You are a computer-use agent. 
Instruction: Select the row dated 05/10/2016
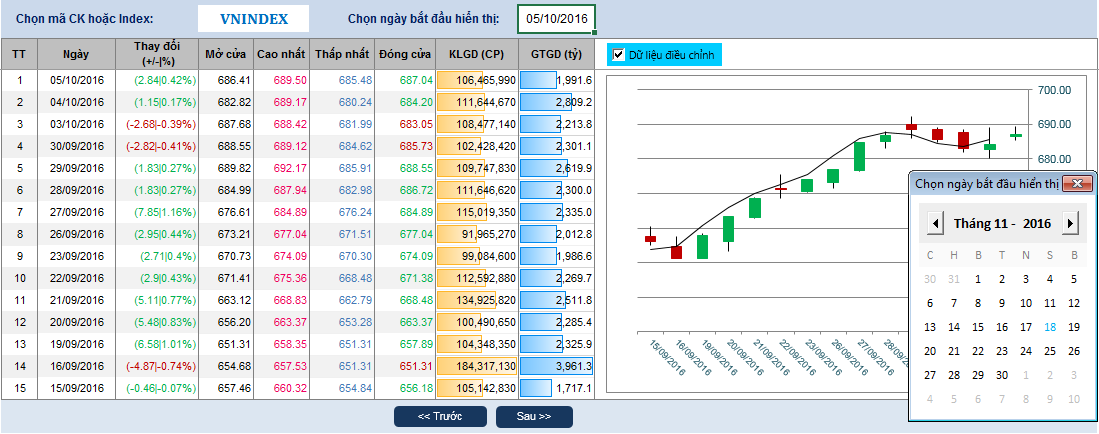click(x=298, y=81)
